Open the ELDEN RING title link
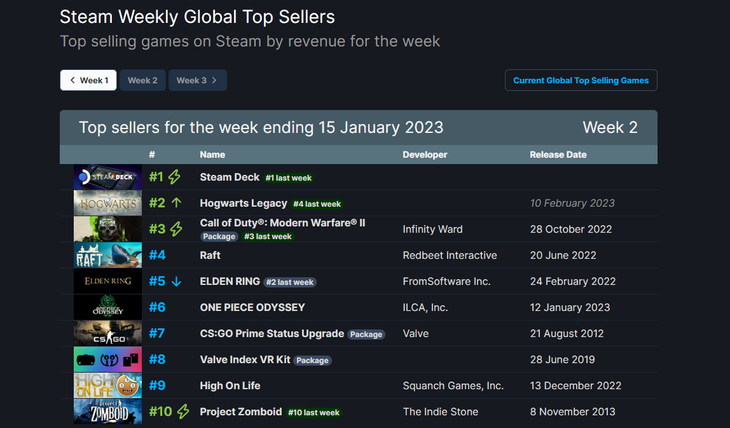The height and width of the screenshot is (428, 730). [x=230, y=281]
